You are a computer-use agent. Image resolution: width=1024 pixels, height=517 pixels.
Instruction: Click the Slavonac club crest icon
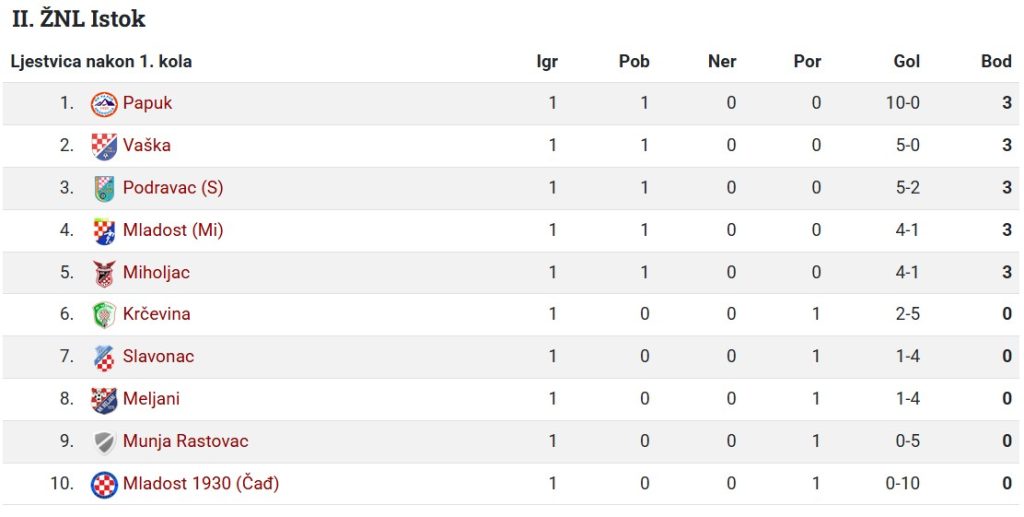(x=104, y=358)
